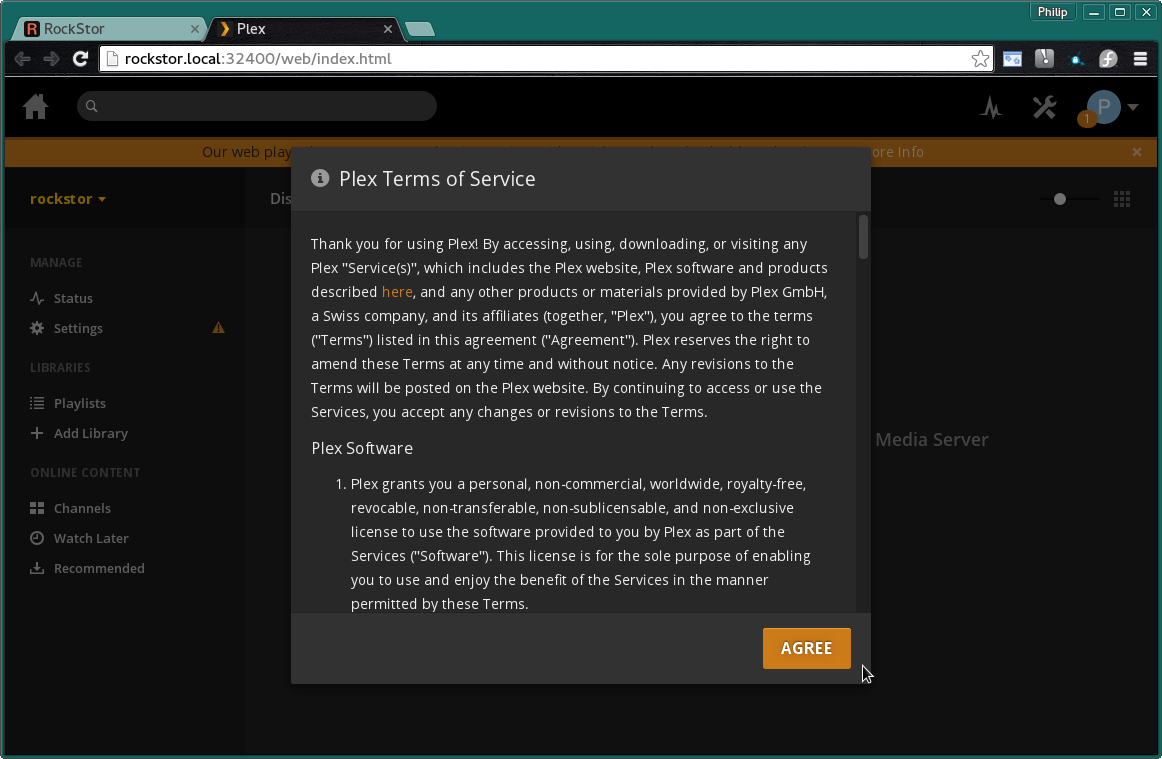Viewport: 1162px width, 759px height.
Task: Open the Chrome hamburger menu
Action: (1141, 59)
